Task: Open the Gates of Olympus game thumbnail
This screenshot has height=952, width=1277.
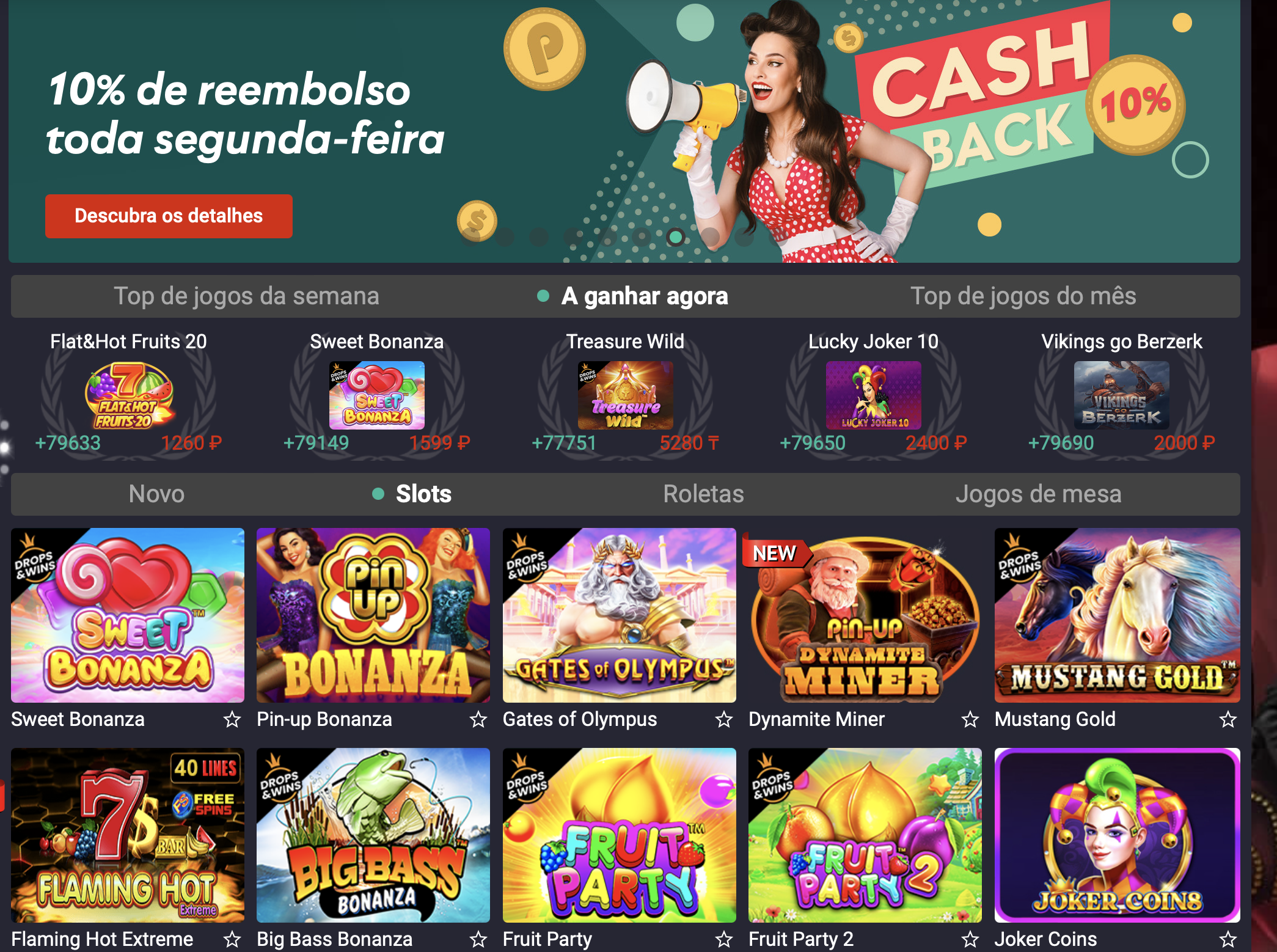Action: (620, 615)
